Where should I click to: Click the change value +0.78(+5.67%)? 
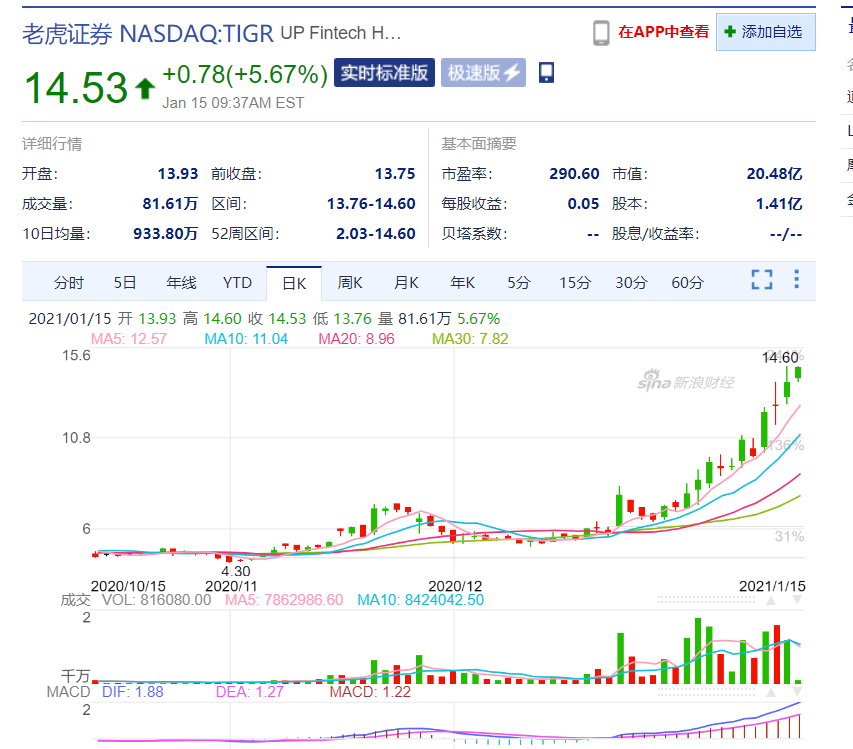(x=245, y=75)
